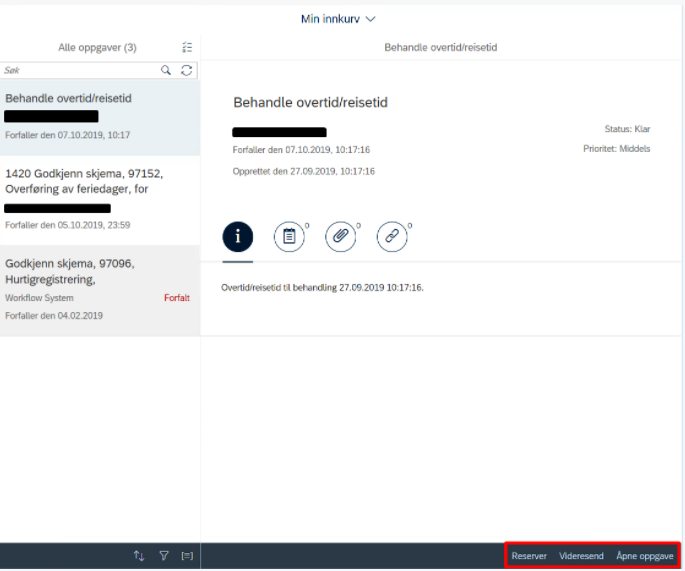The height and width of the screenshot is (571, 685).
Task: Open task 1420 Godkjenn skjema, 97152
Action: tap(100, 200)
